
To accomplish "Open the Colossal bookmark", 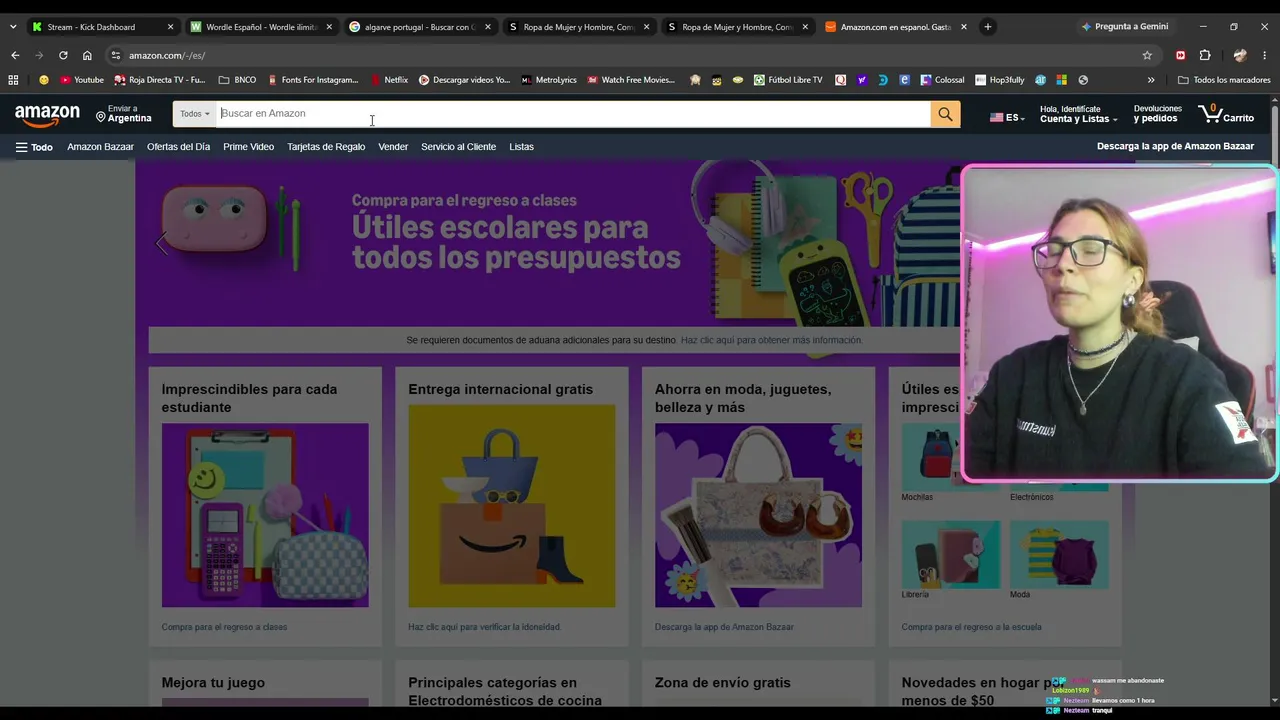I will 943,80.
